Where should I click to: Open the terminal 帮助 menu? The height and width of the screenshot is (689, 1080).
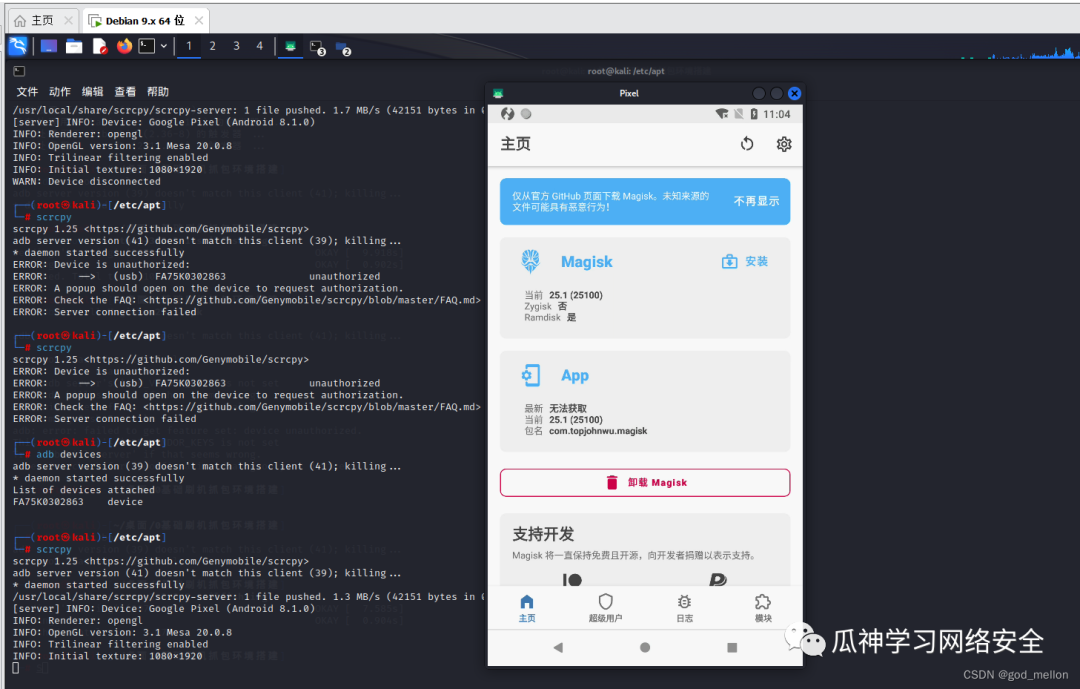[x=158, y=92]
